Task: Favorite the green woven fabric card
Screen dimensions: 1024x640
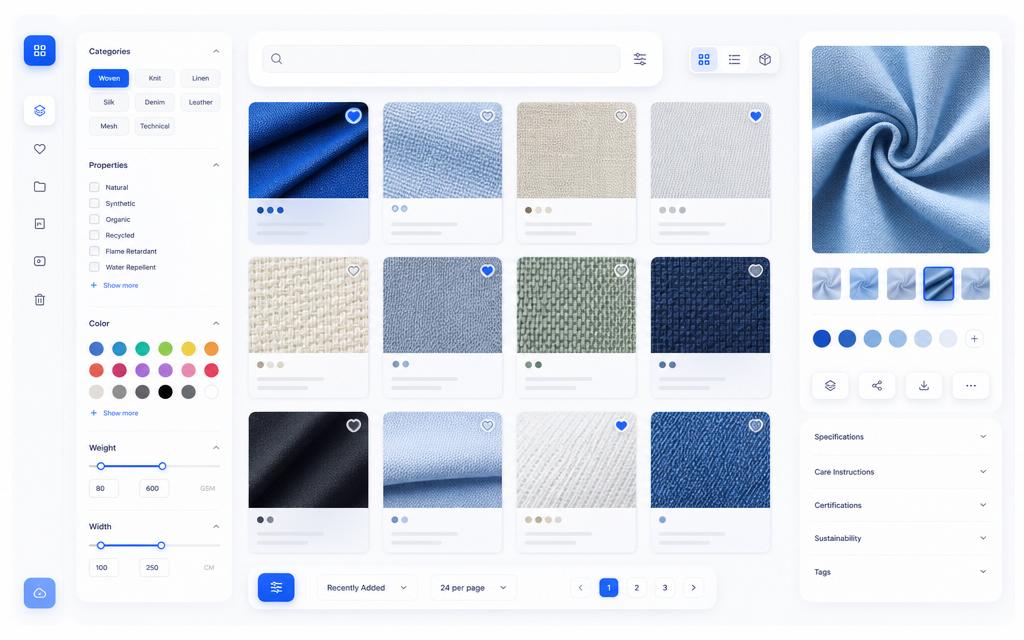Action: 621,270
